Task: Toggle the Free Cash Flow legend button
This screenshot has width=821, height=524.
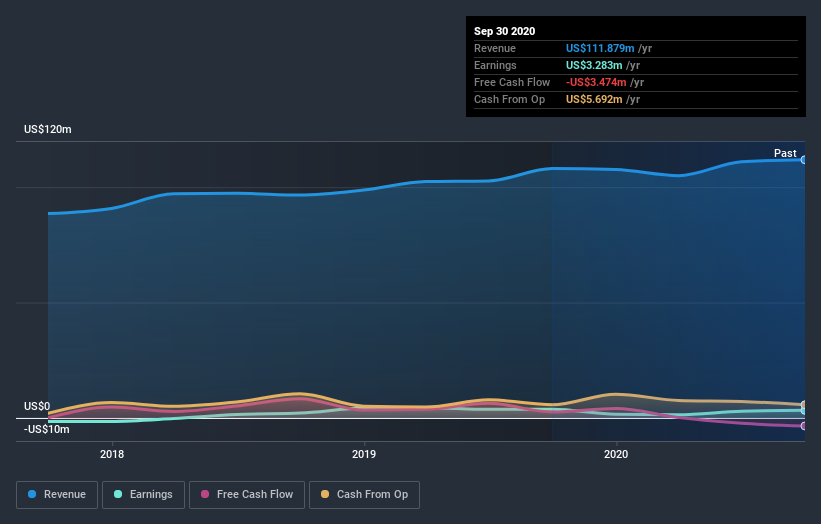Action: coord(247,495)
